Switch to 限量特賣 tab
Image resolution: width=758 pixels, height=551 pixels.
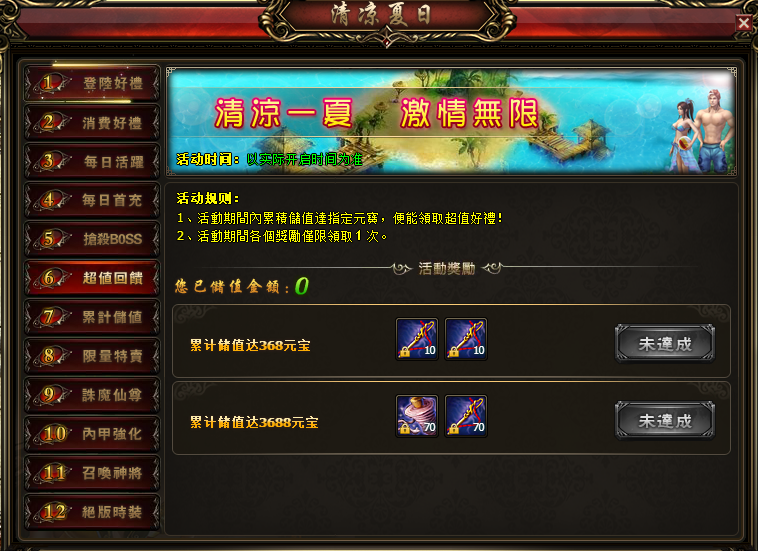(x=92, y=356)
